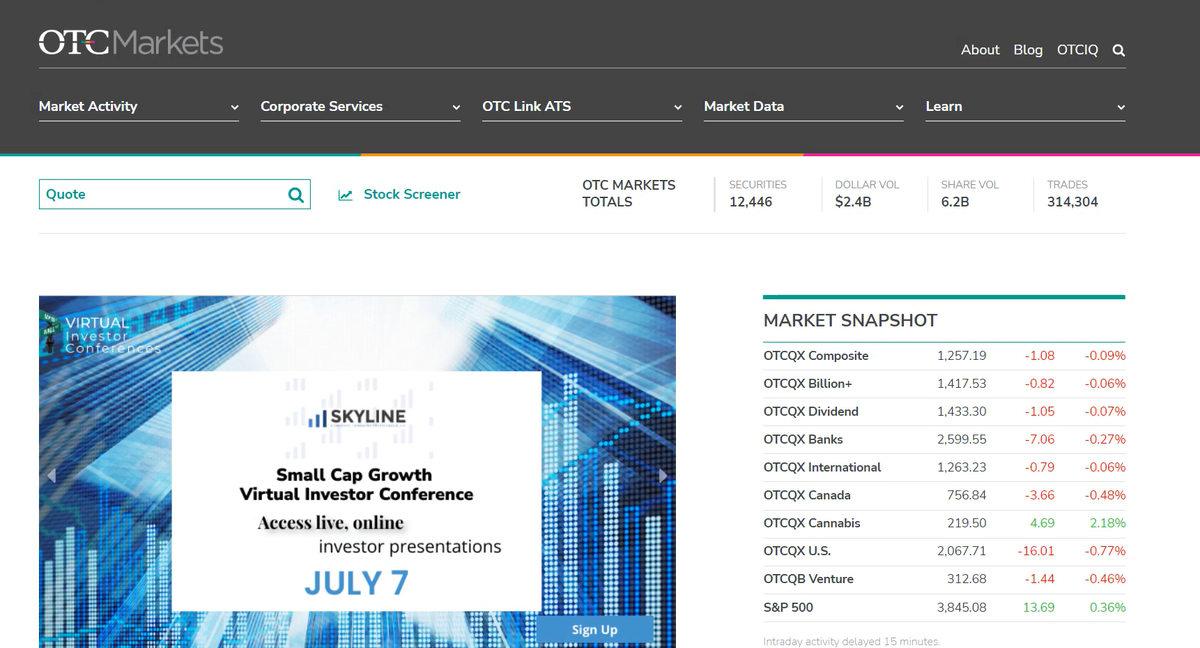Expand the Market Data menu
This screenshot has height=648, width=1200.
[x=804, y=107]
